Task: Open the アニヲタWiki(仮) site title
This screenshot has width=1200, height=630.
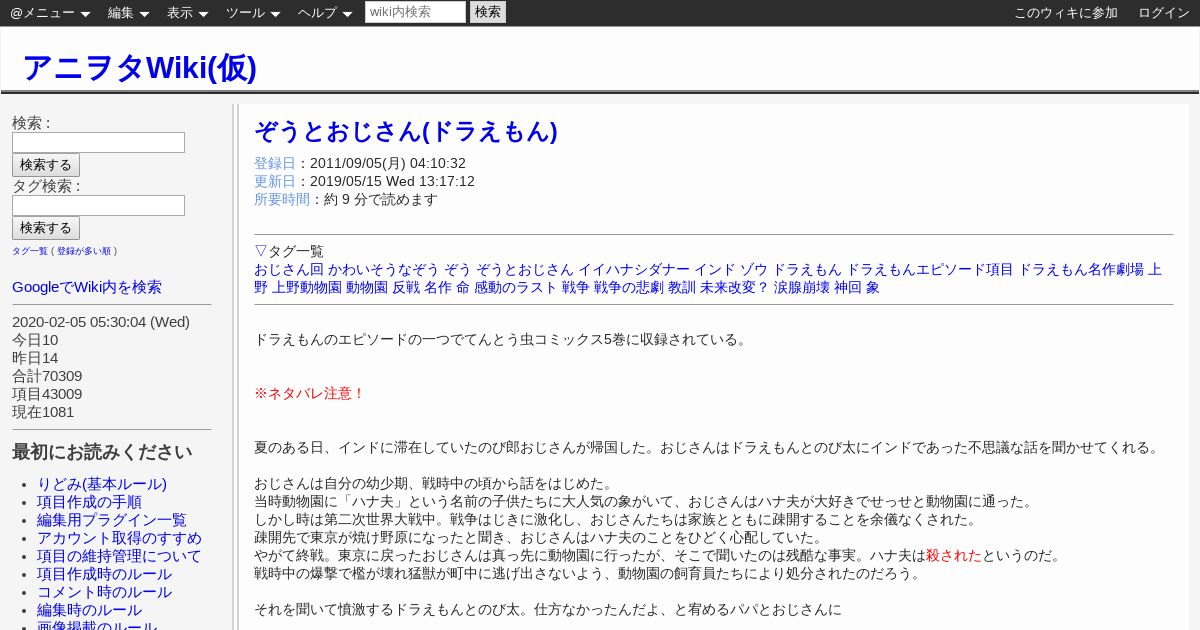Action: pos(139,67)
